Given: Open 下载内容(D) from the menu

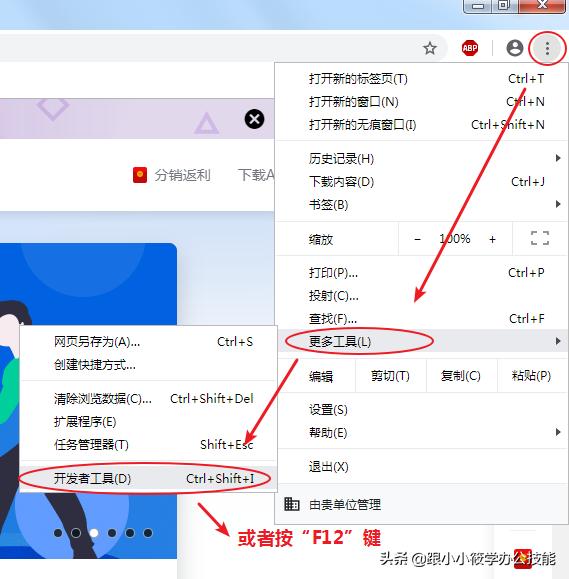Looking at the screenshot, I should click(x=422, y=182).
